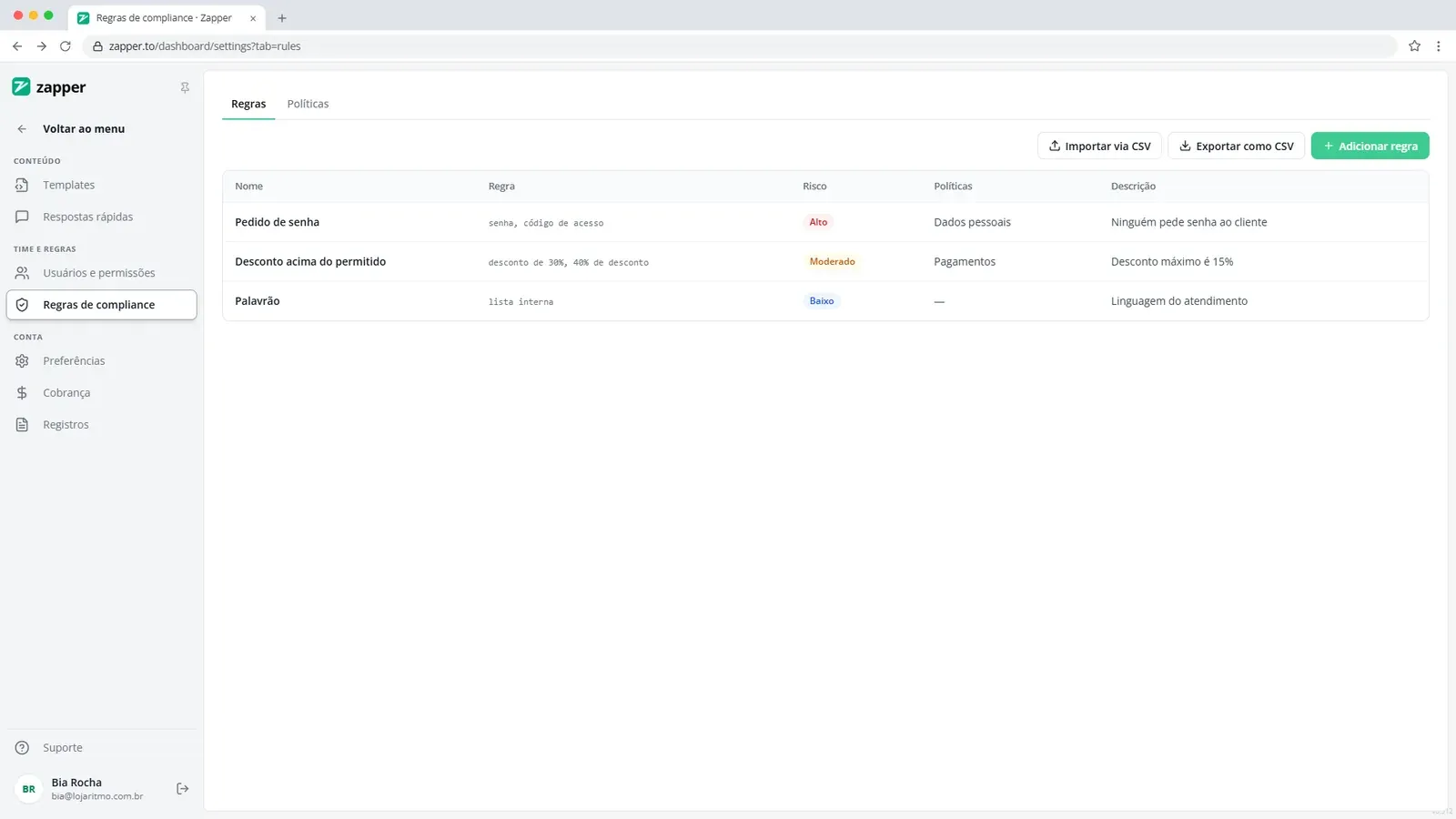Click the lista interna rule text
This screenshot has height=819, width=1456.
(521, 302)
